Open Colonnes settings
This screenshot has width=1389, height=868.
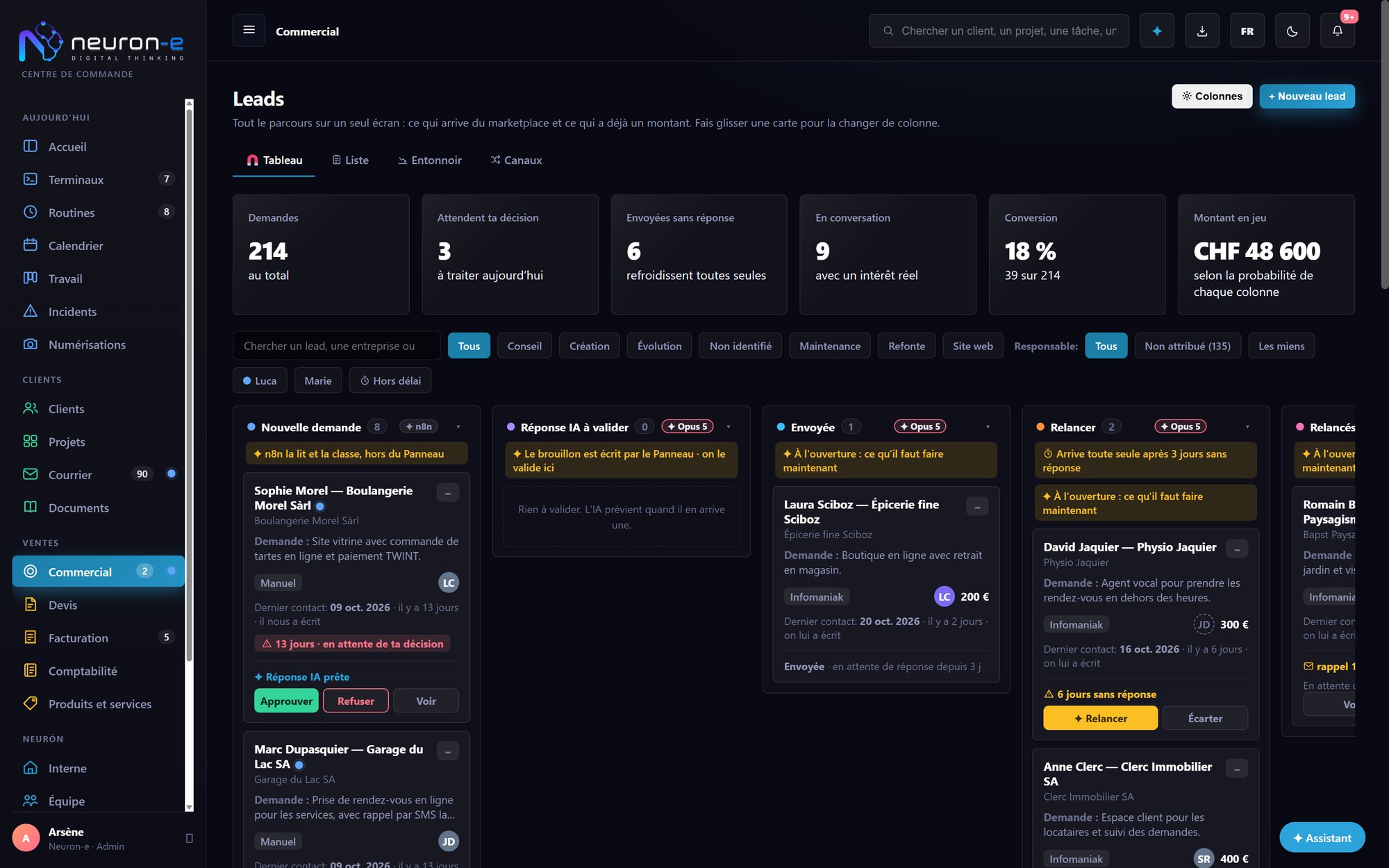[x=1212, y=96]
